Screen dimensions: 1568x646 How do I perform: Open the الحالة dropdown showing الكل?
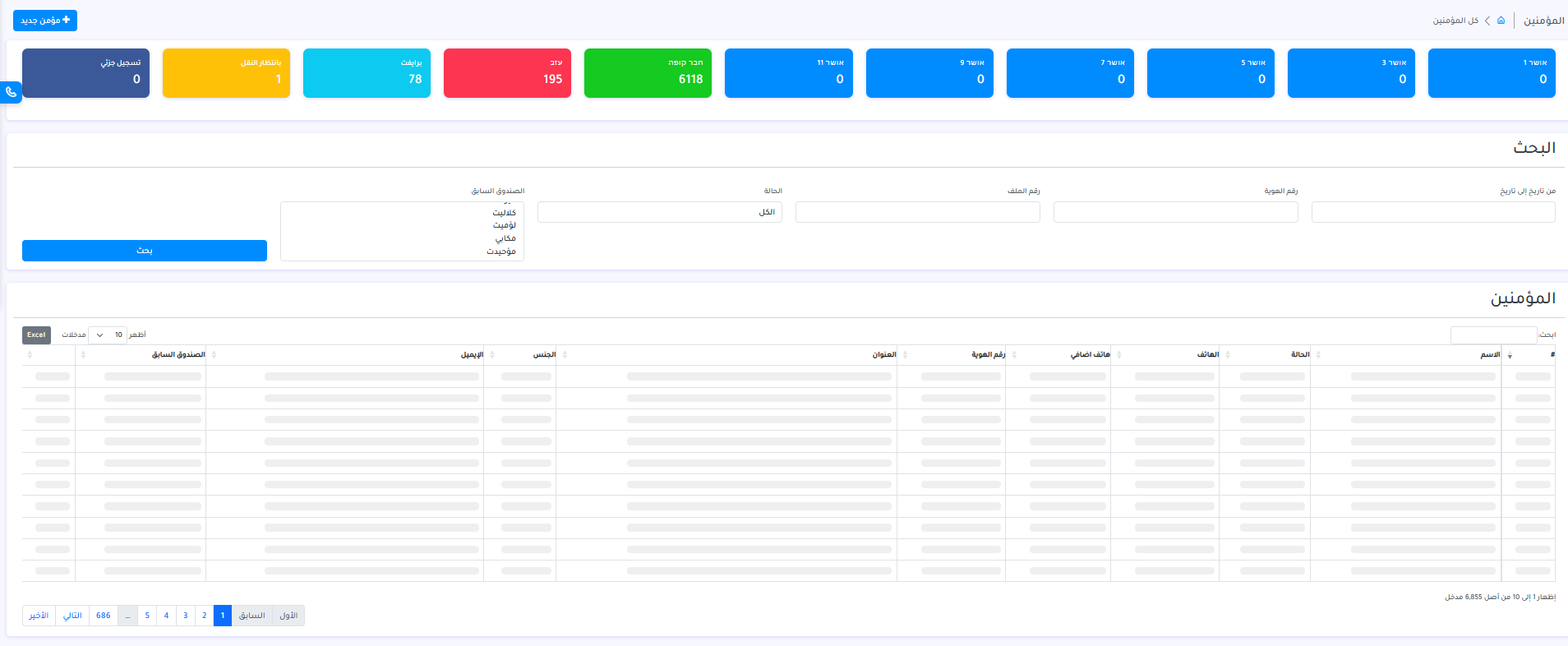coord(659,213)
